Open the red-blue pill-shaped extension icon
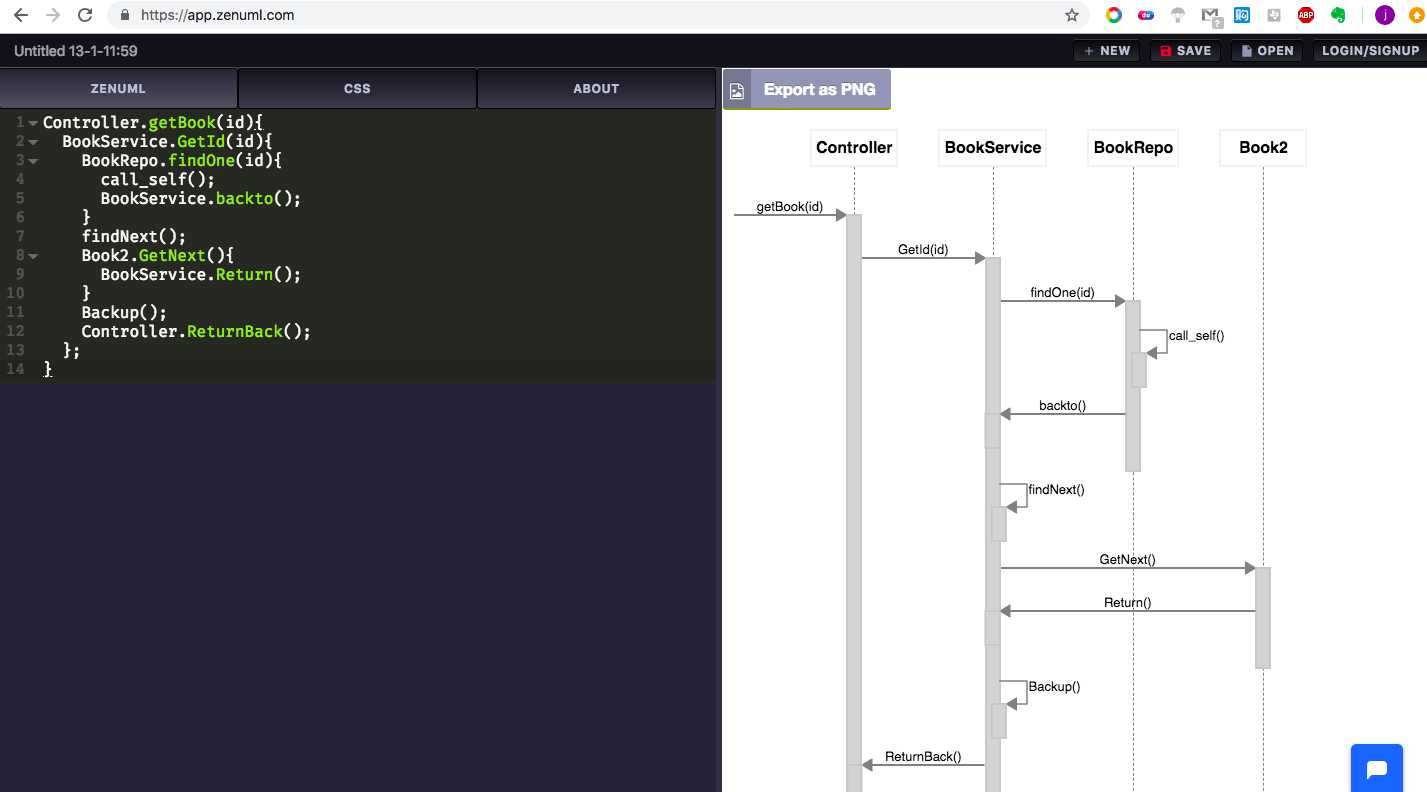This screenshot has width=1427, height=792. (1146, 15)
